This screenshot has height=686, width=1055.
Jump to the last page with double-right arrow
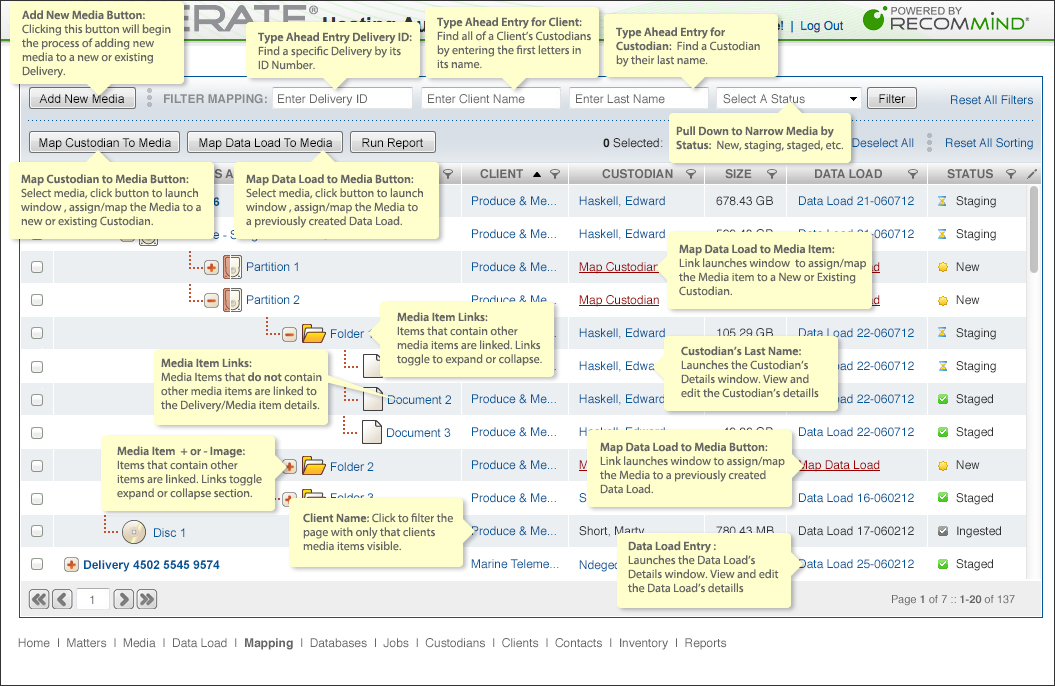click(147, 599)
